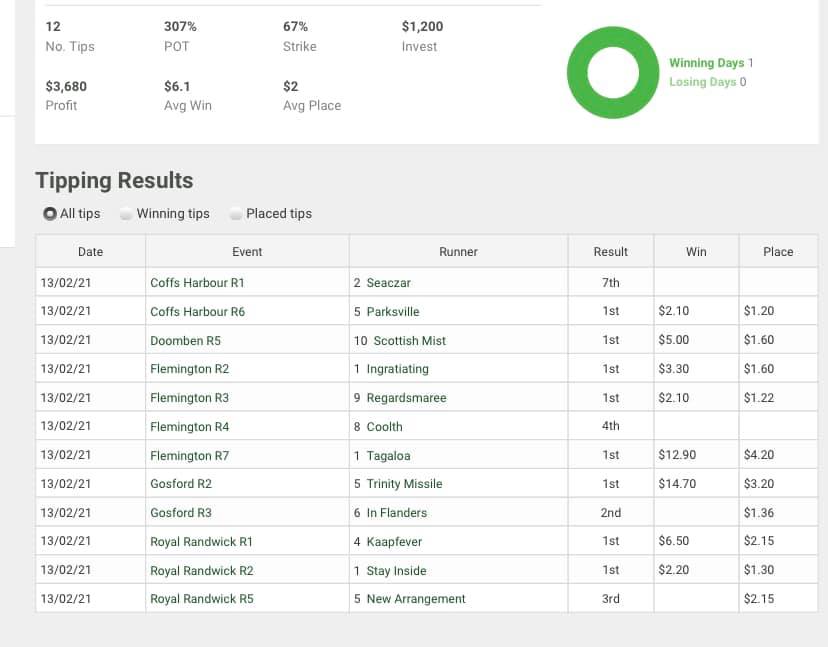Image resolution: width=828 pixels, height=647 pixels.
Task: Open the Doomben R5 event link
Action: [185, 341]
